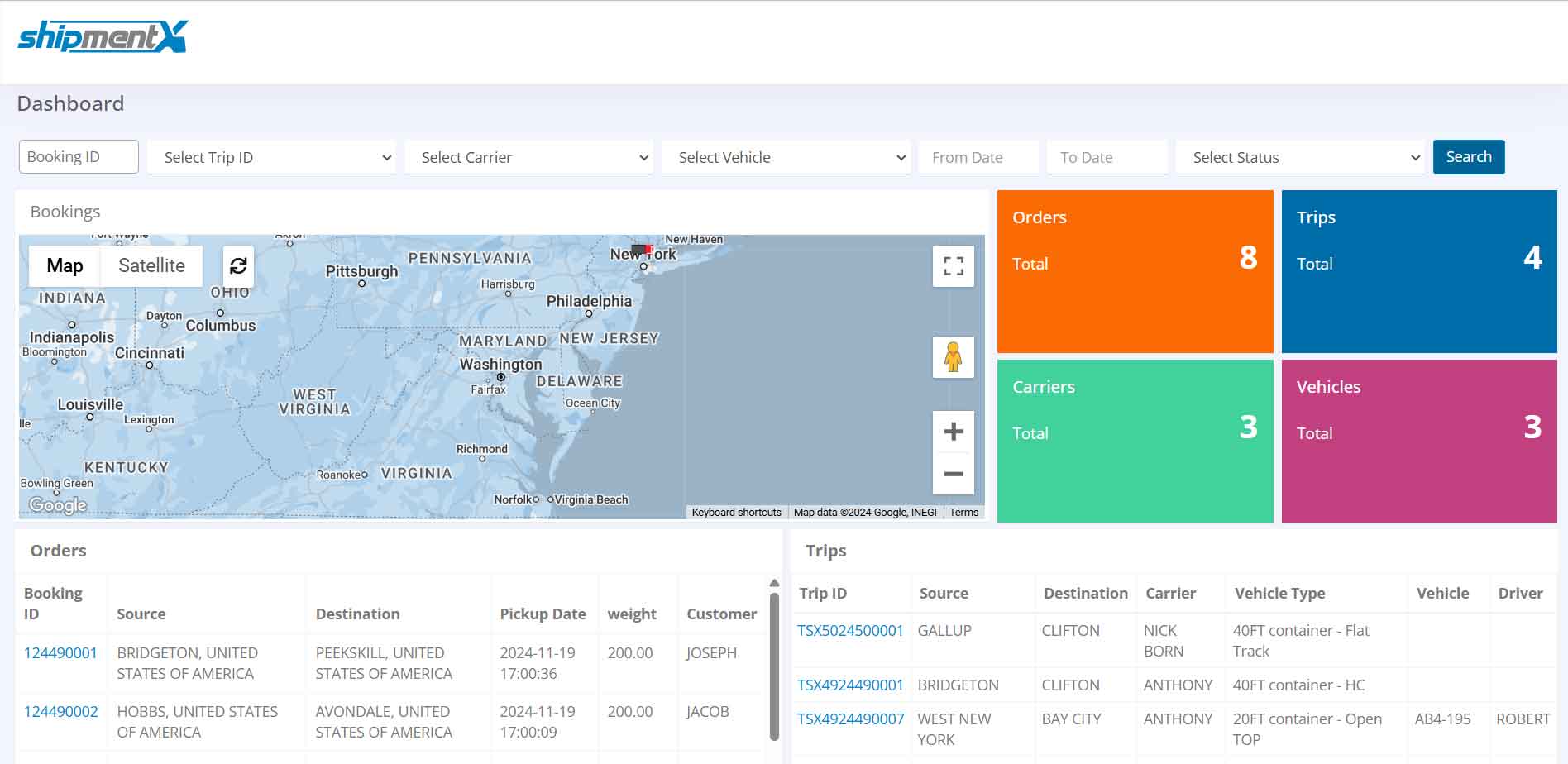
Task: Open the Select Status dropdown
Action: click(x=1300, y=157)
